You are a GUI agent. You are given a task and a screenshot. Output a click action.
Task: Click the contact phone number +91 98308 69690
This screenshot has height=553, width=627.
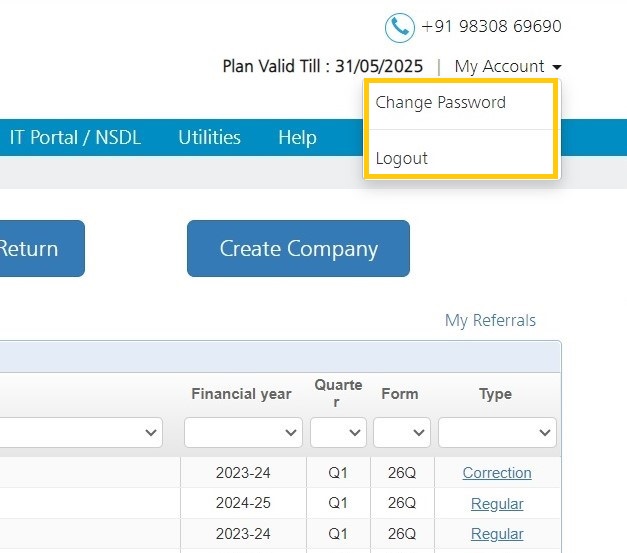coord(491,26)
